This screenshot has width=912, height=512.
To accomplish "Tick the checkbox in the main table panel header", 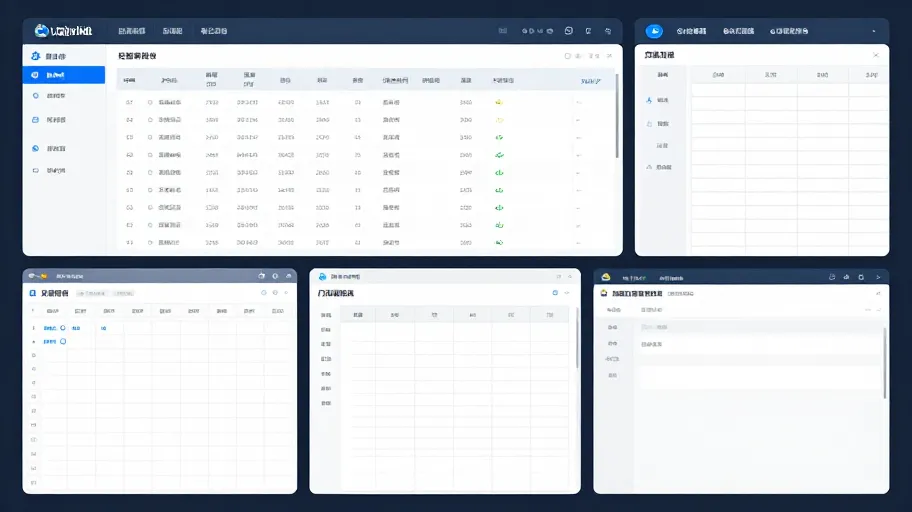I will tap(568, 56).
